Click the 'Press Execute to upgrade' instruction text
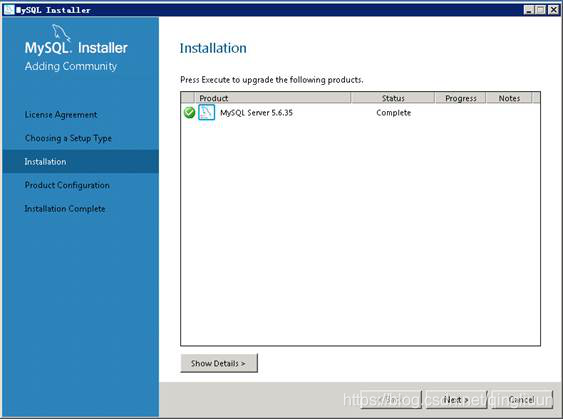Viewport: 563px width, 419px height. [x=271, y=80]
